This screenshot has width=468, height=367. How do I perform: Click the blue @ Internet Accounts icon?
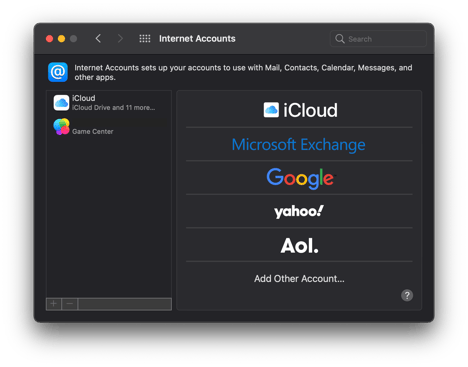58,72
